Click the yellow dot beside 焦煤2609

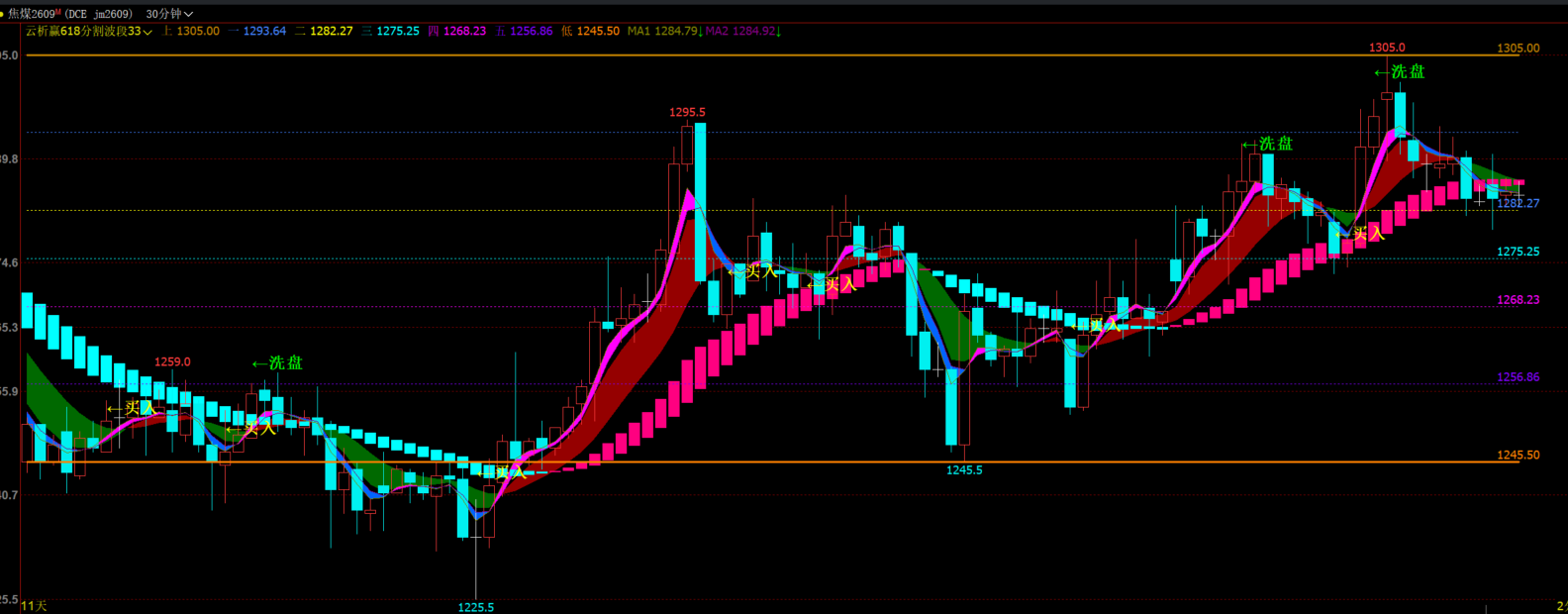coord(2,14)
